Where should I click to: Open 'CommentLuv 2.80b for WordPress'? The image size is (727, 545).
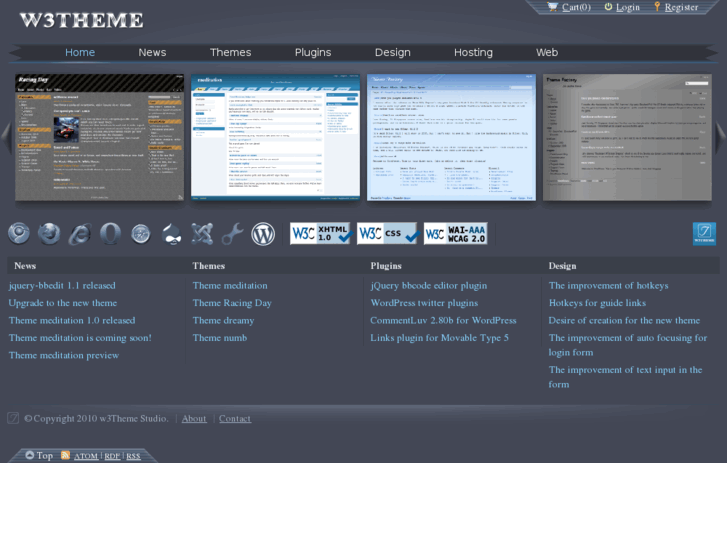pyautogui.click(x=443, y=321)
